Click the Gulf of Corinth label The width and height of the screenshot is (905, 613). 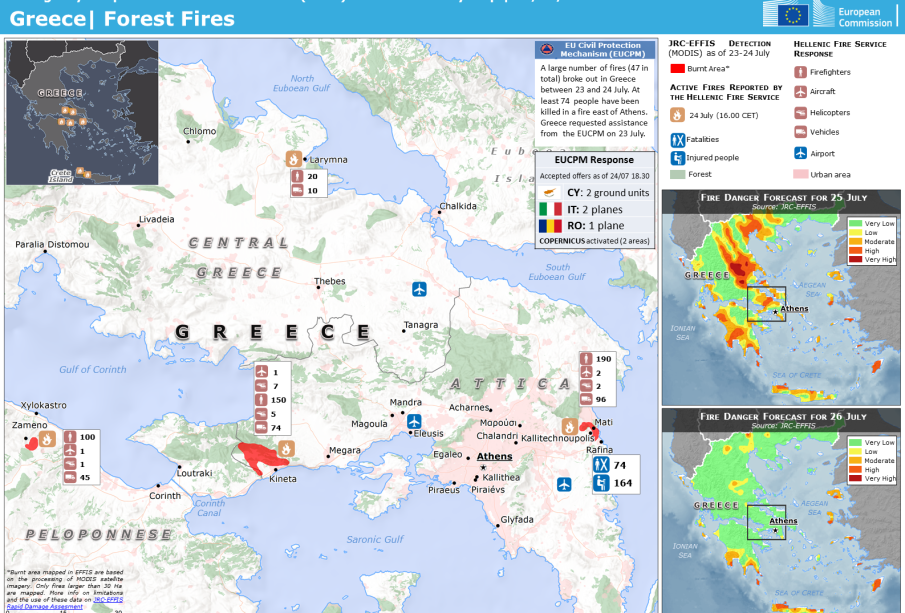coord(92,369)
